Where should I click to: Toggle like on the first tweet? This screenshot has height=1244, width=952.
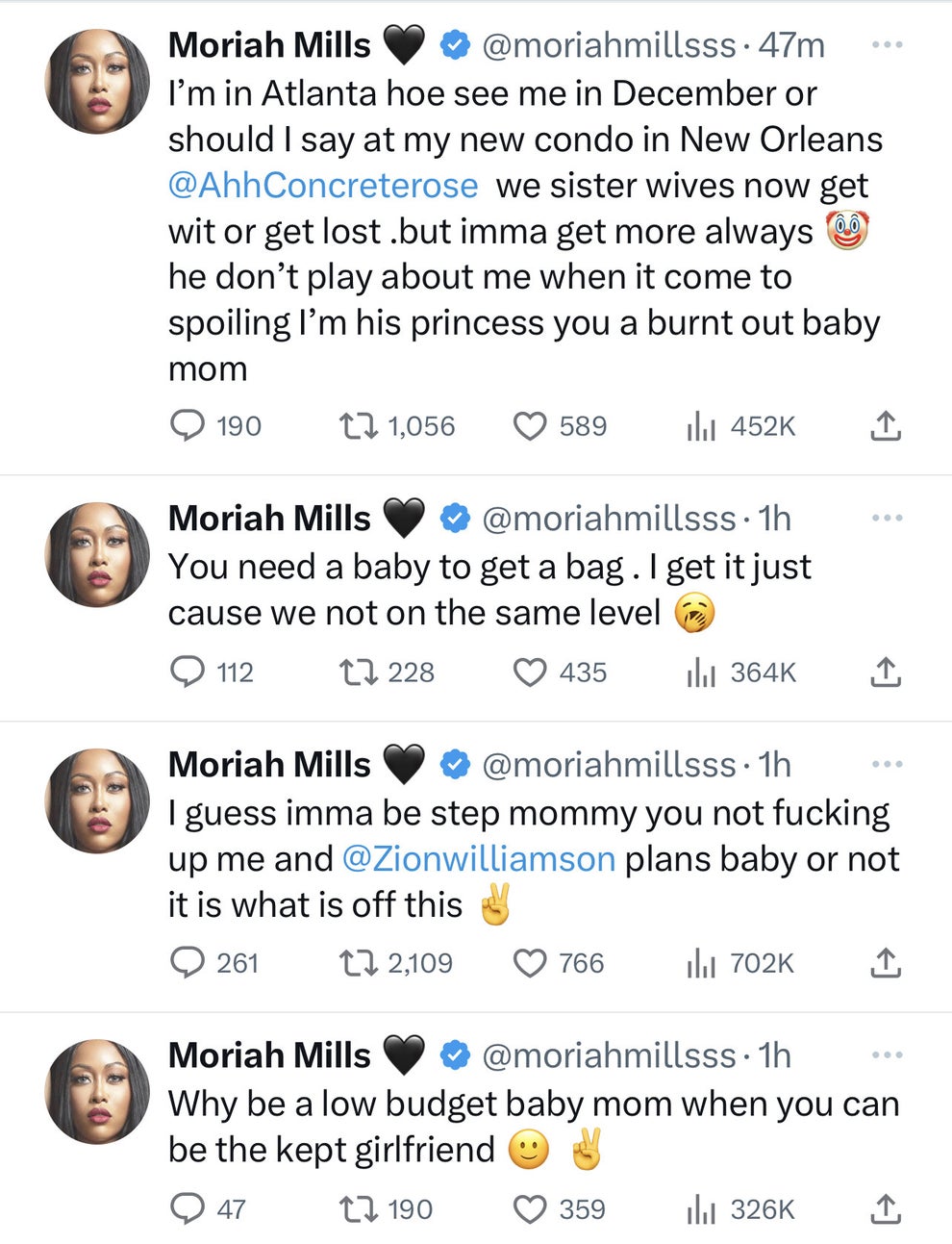530,425
